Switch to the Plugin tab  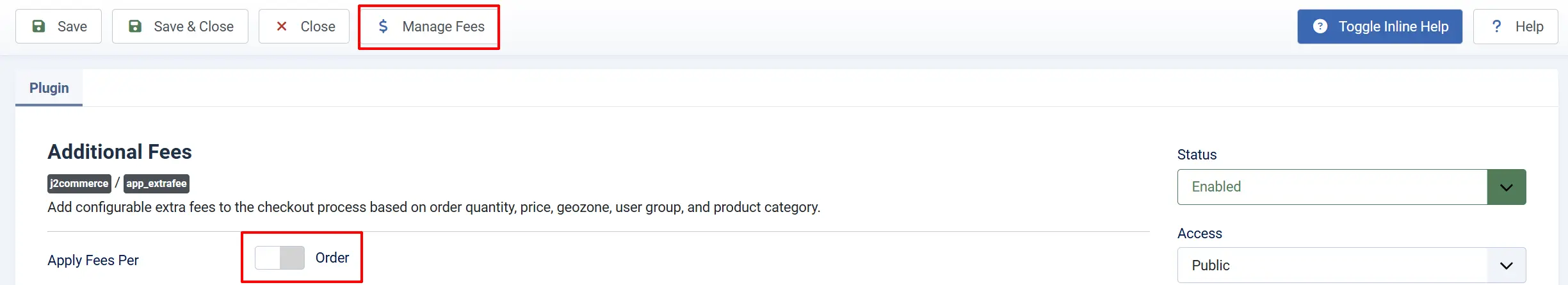coord(49,88)
